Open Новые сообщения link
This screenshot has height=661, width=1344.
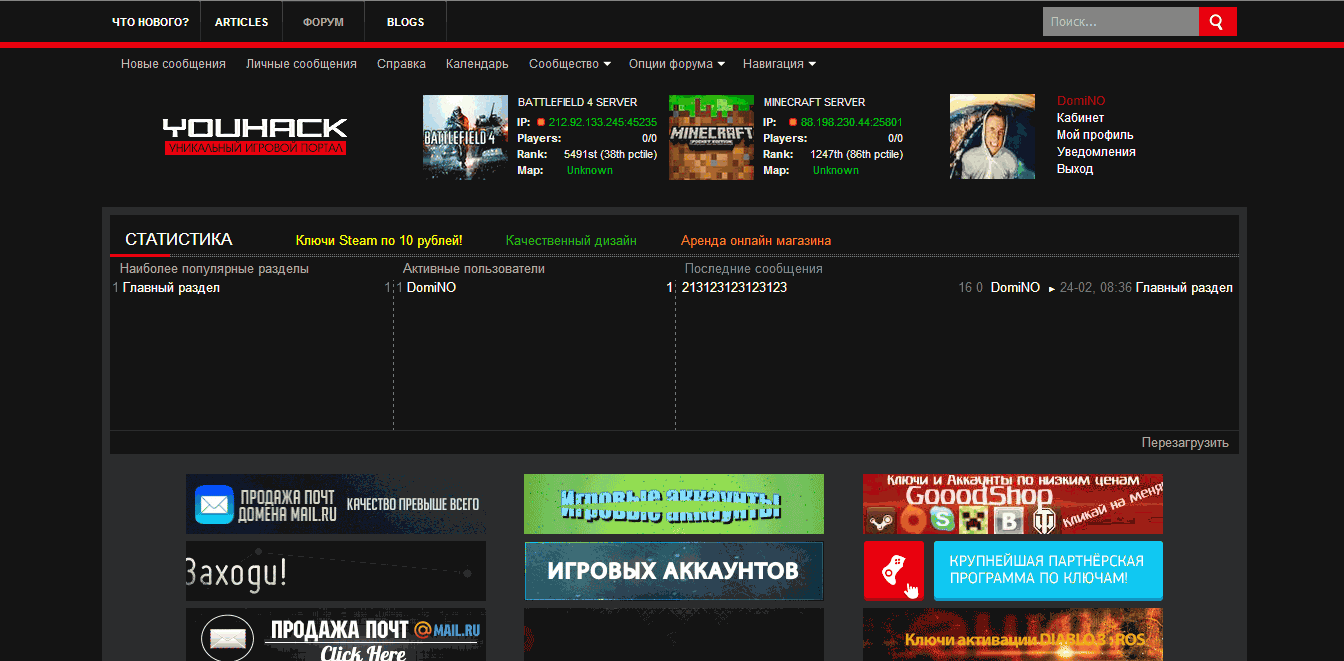173,64
